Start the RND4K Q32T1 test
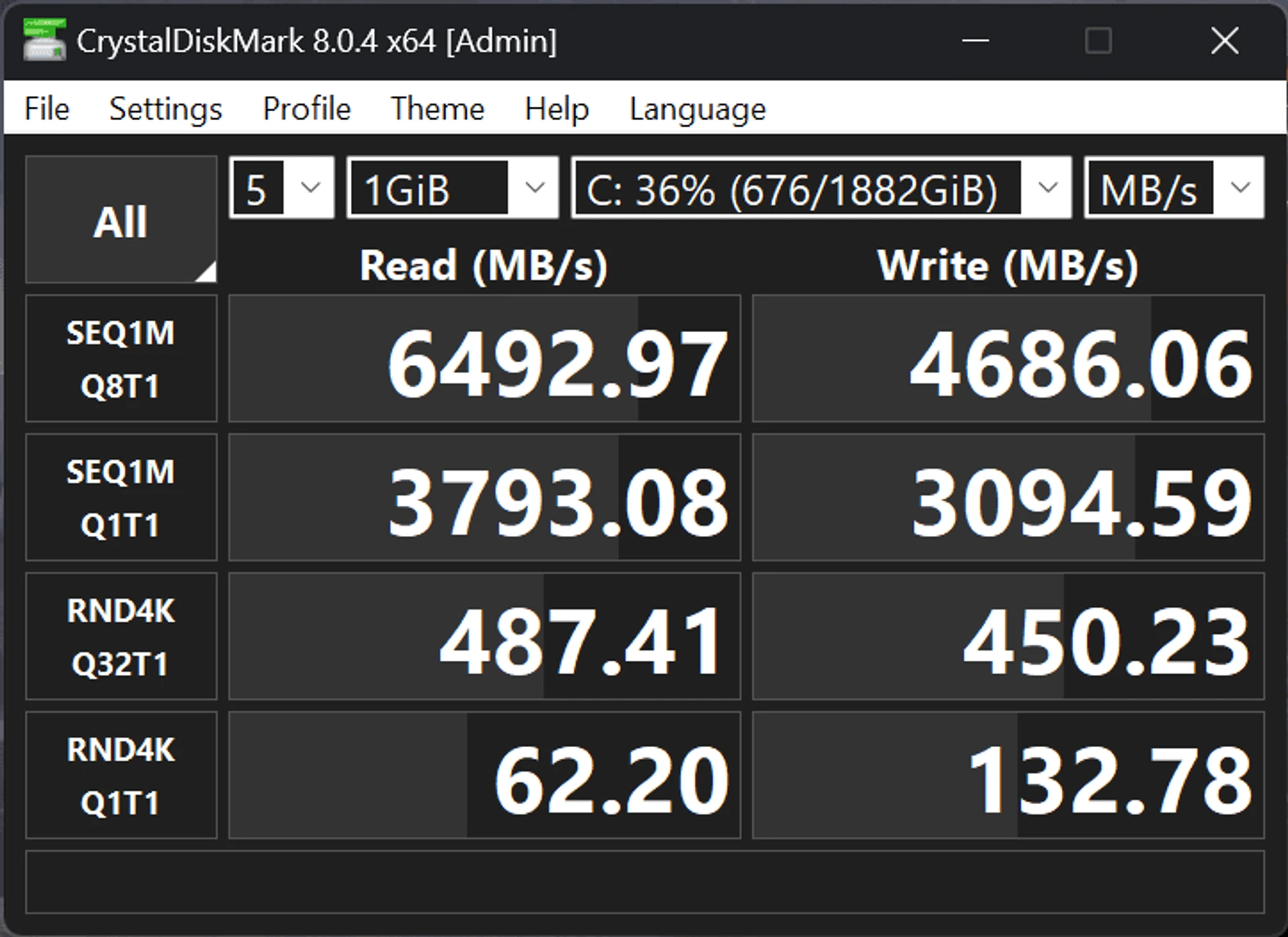The width and height of the screenshot is (1288, 937). click(121, 637)
